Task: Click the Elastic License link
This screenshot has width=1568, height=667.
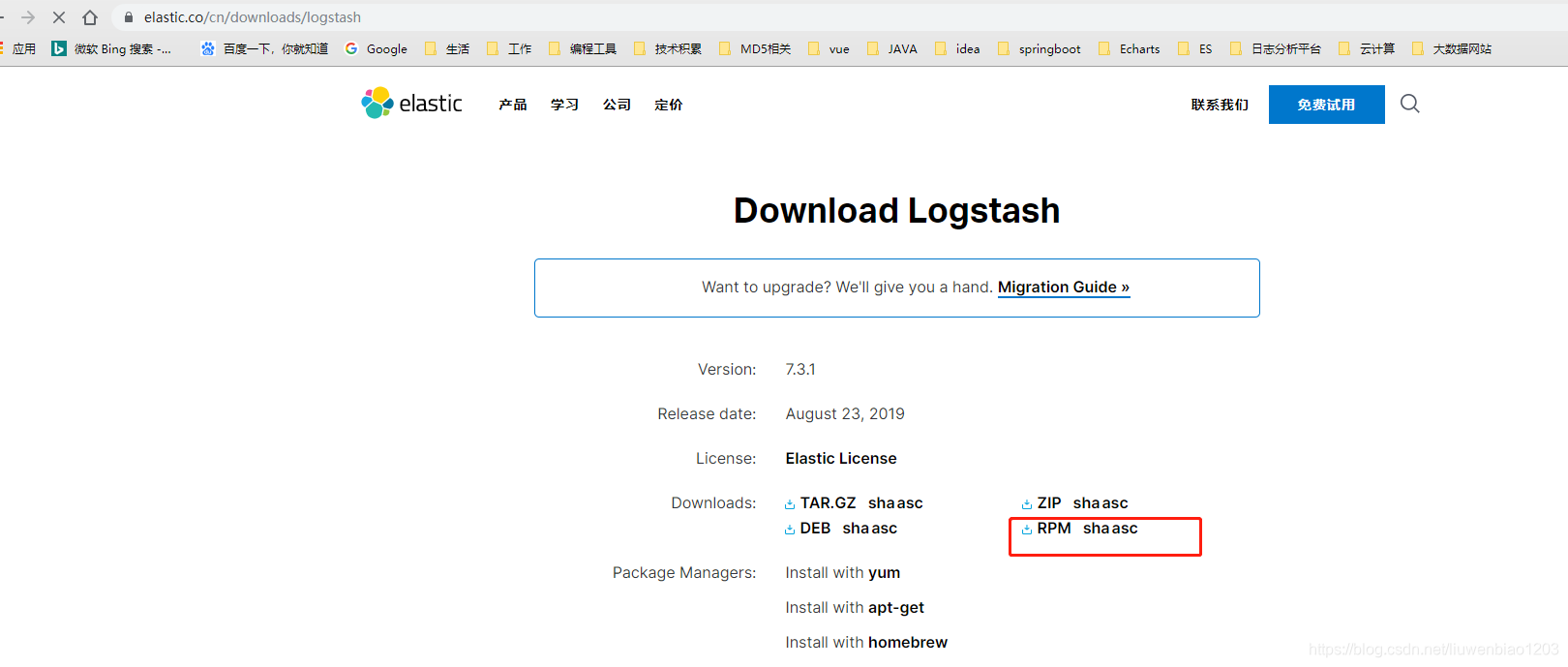Action: point(841,459)
